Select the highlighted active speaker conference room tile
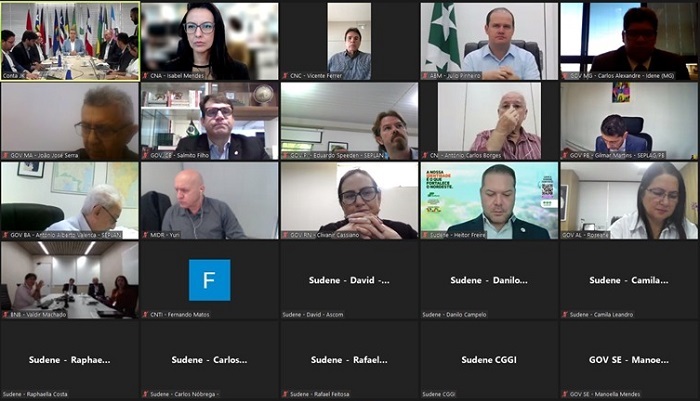Screen dimensions: 700x401 coord(70,41)
